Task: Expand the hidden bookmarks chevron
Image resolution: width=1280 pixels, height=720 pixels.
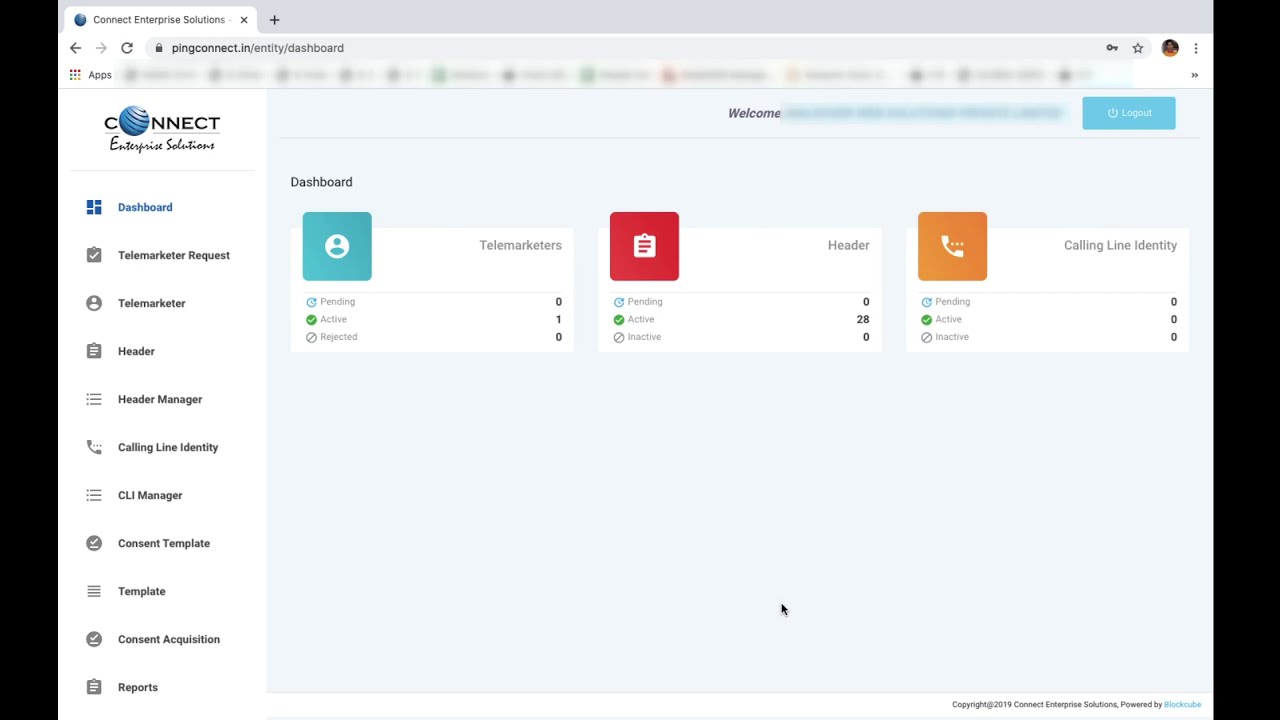Action: pyautogui.click(x=1194, y=75)
